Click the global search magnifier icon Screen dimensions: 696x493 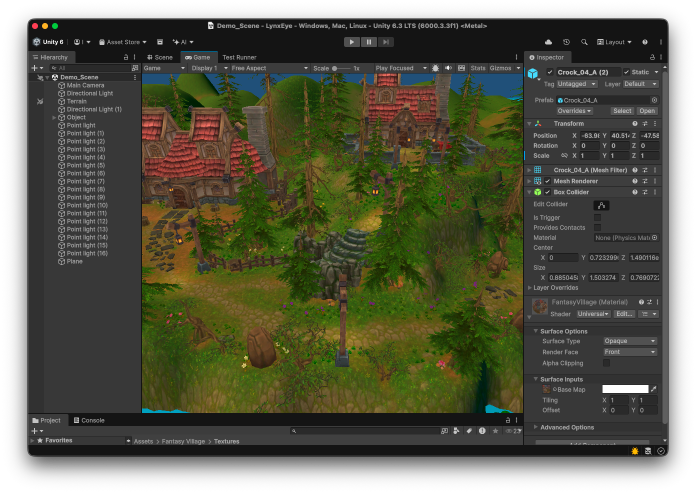[x=584, y=42]
